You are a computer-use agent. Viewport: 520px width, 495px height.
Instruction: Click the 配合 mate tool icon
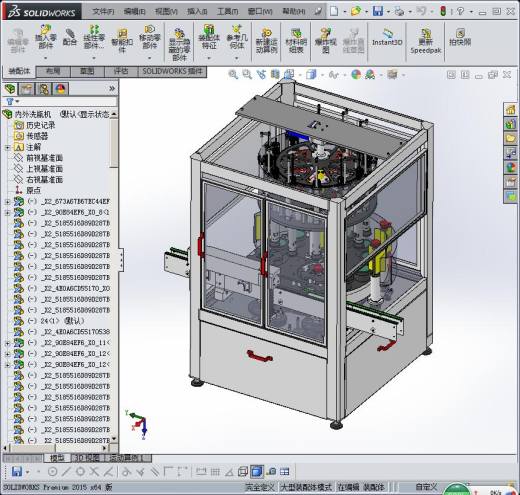coord(70,37)
